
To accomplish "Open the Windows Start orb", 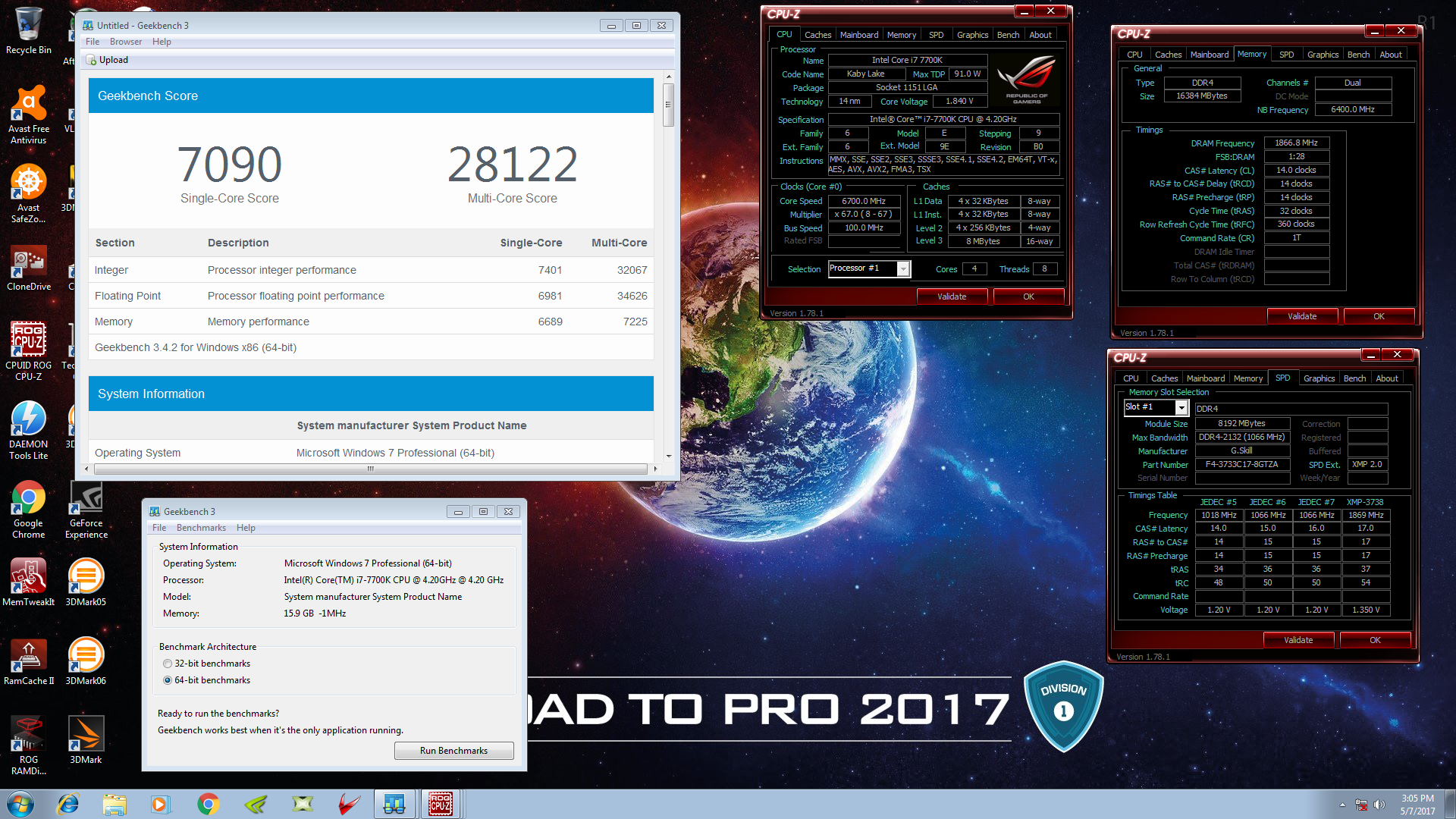I will tap(20, 804).
